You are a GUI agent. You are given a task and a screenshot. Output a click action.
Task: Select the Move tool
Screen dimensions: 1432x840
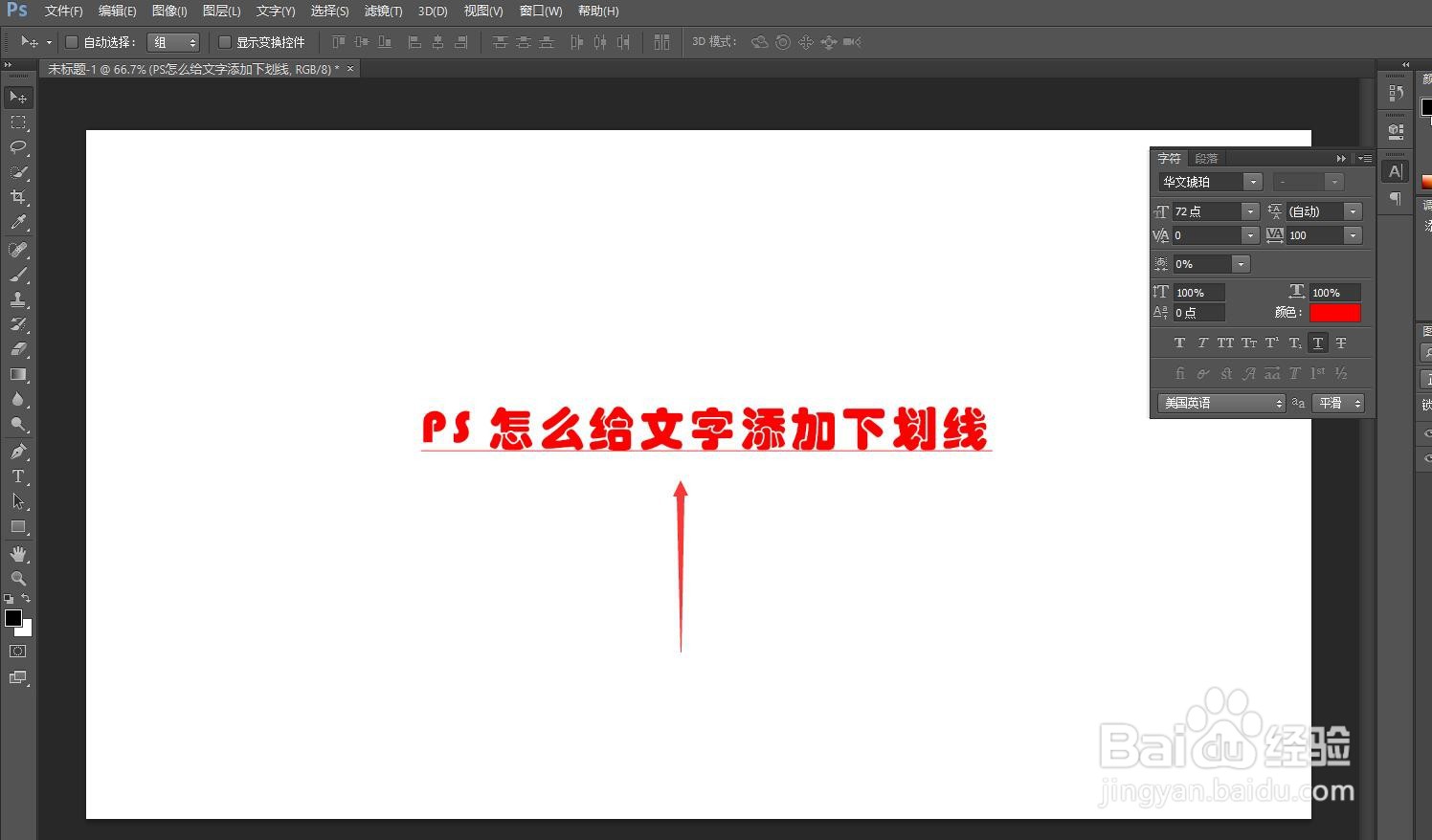[17, 97]
